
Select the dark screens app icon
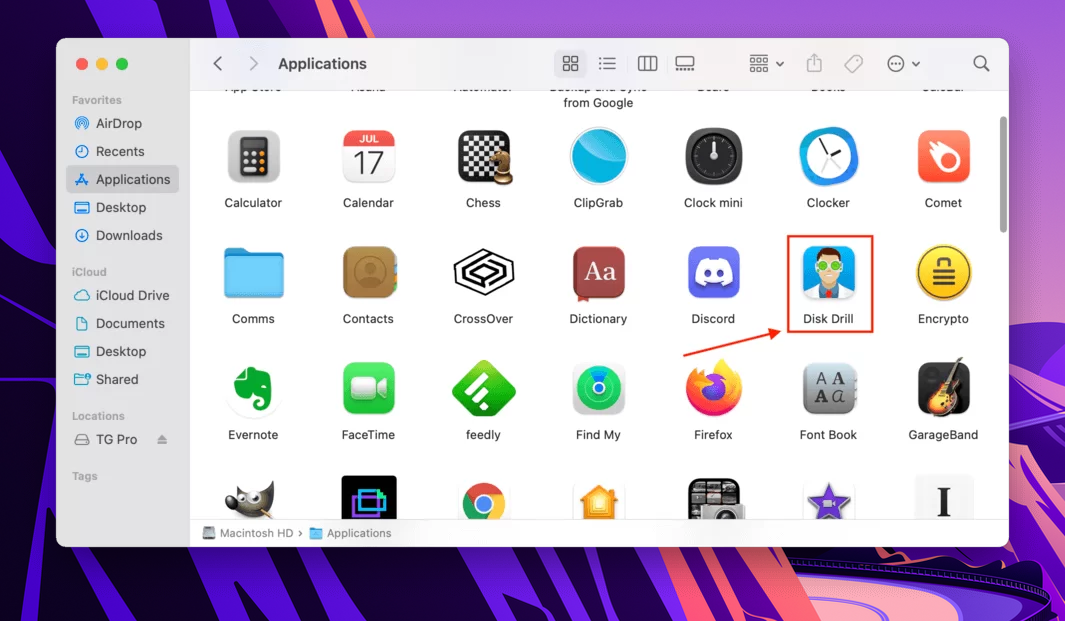pos(369,499)
